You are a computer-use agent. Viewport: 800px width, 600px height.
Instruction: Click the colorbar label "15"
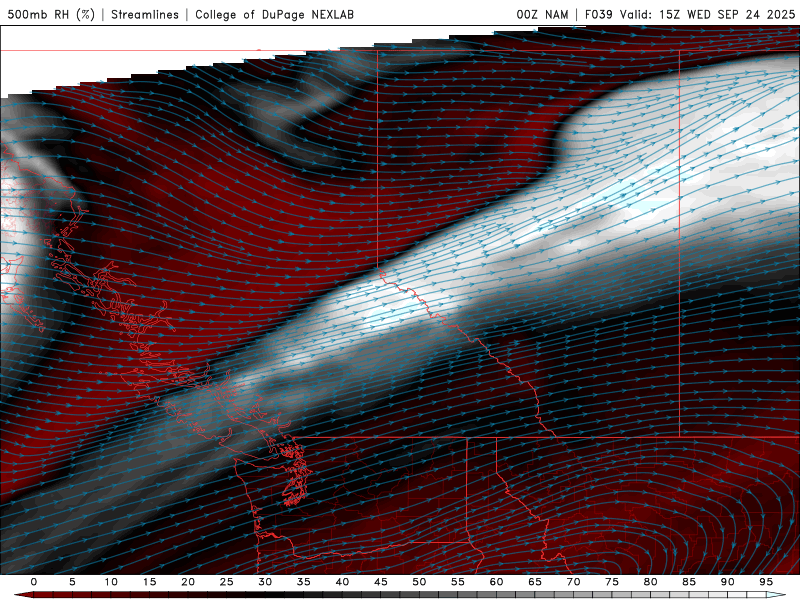(149, 582)
